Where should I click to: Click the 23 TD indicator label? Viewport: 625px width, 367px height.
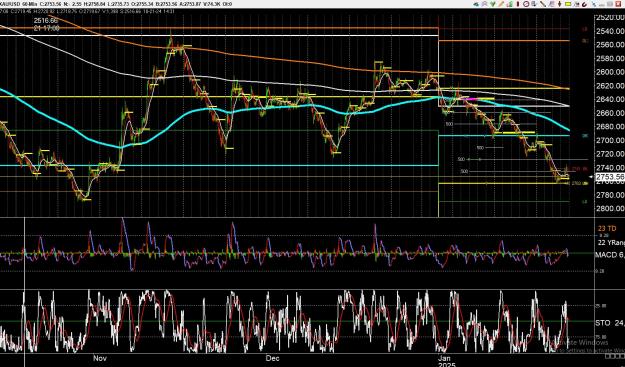(x=606, y=229)
